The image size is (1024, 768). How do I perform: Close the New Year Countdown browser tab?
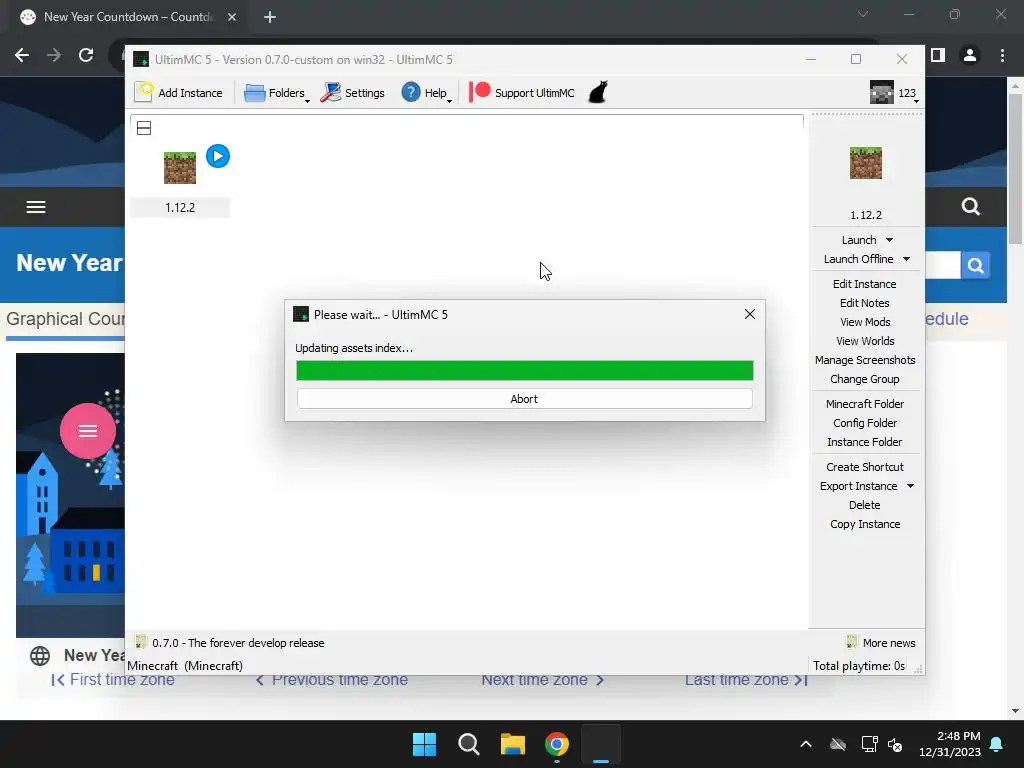(x=232, y=17)
